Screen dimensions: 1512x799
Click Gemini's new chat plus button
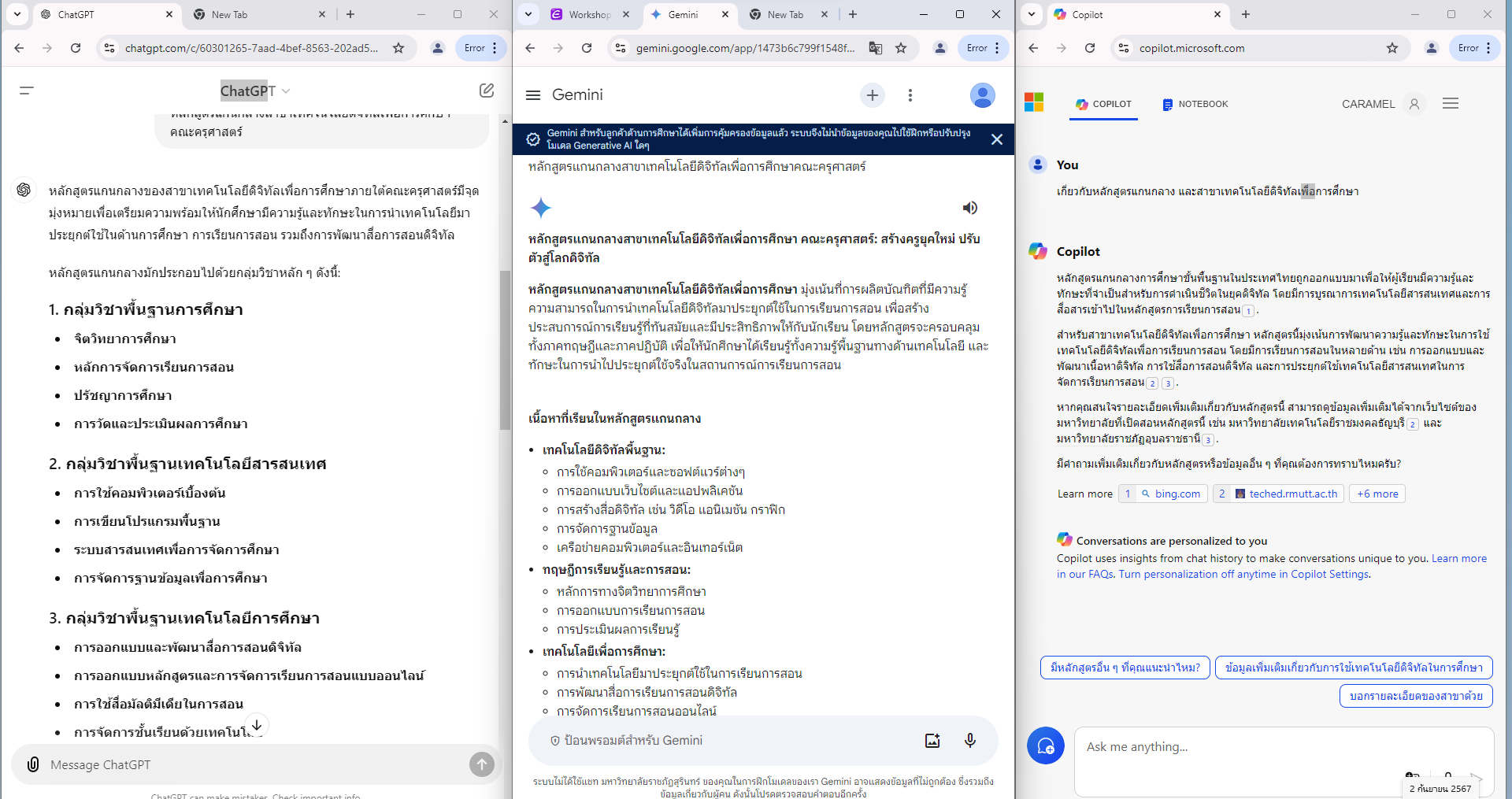872,95
